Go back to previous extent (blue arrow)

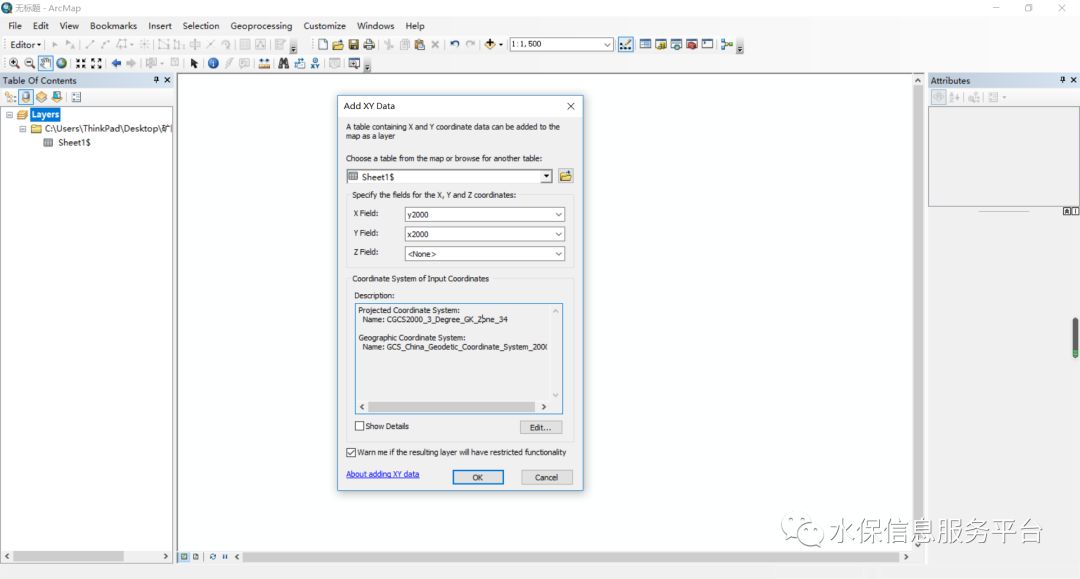coord(116,63)
